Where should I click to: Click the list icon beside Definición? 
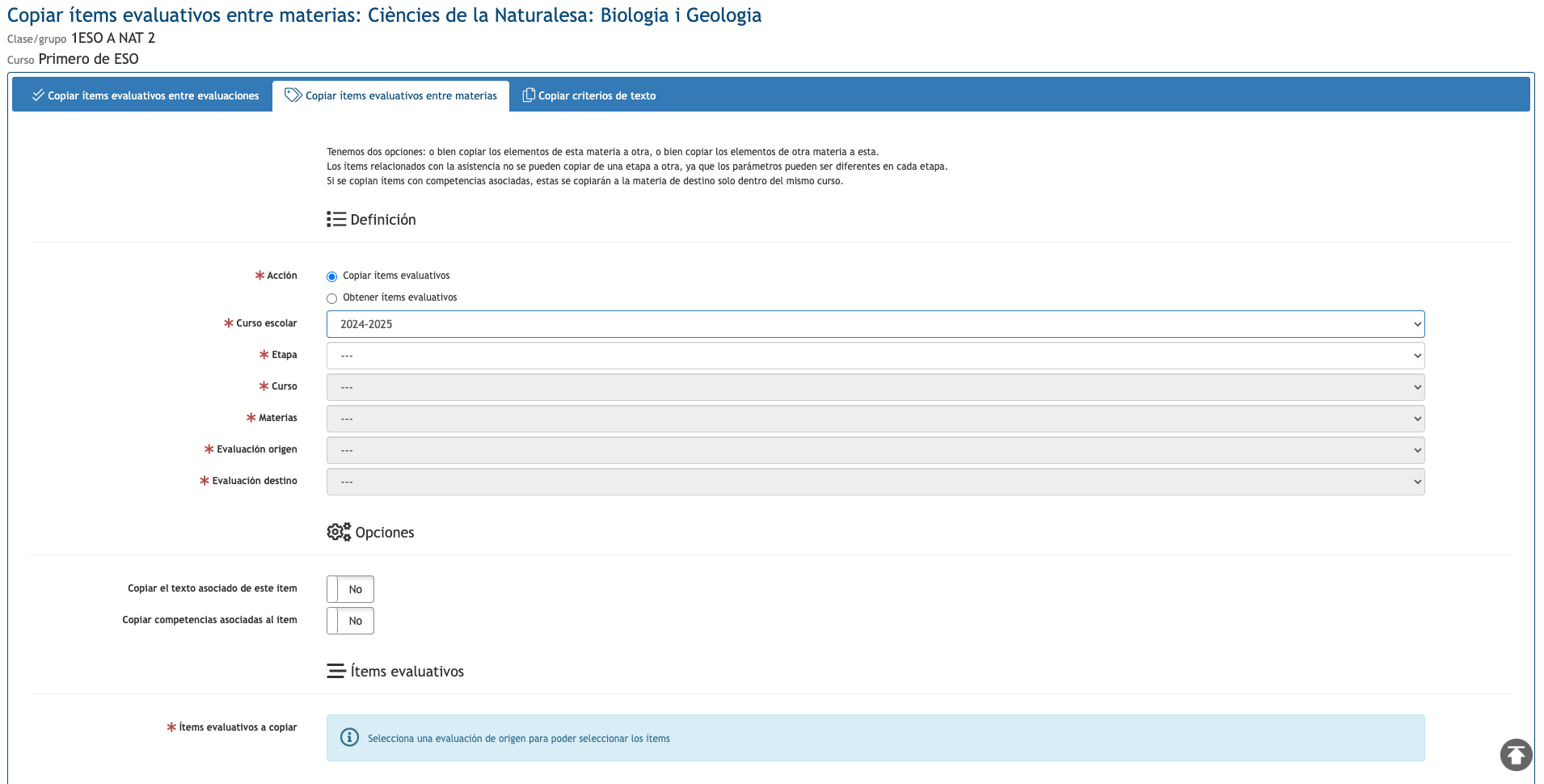pyautogui.click(x=336, y=219)
